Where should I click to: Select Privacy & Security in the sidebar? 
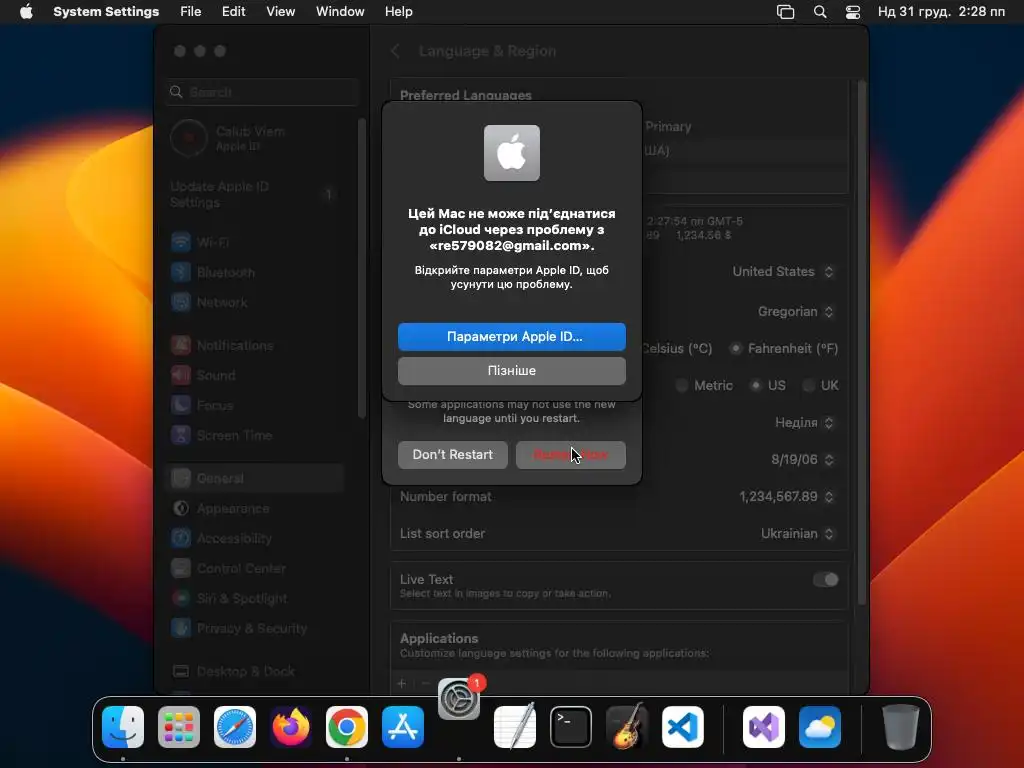[255, 629]
